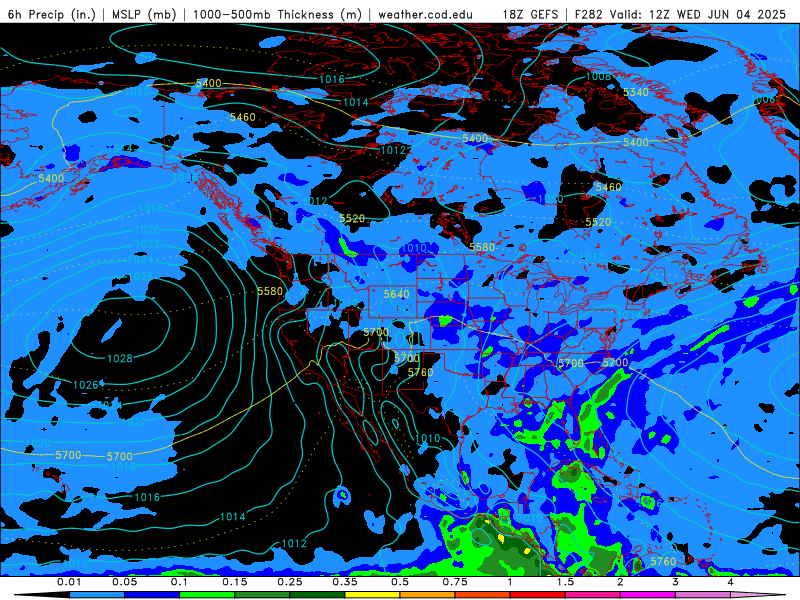Select the dark green 0.25 legend swatch
The height and width of the screenshot is (600, 800).
tap(317, 595)
